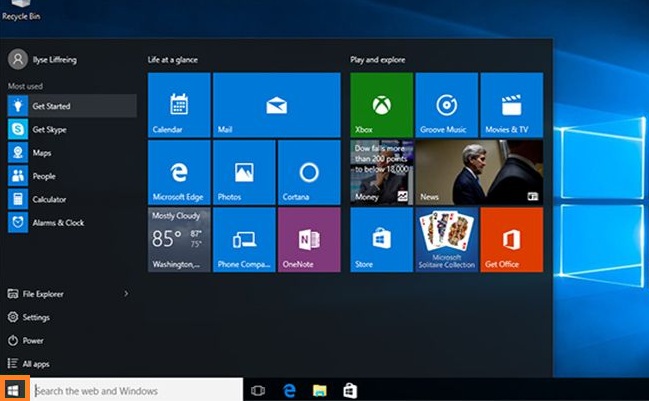Image resolution: width=649 pixels, height=401 pixels.
Task: Select the Recycle Bin desktop icon
Action: (x=21, y=11)
